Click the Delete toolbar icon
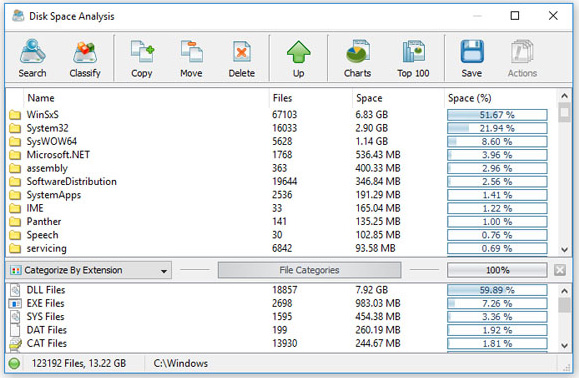Image resolution: width=579 pixels, height=378 pixels. click(241, 58)
